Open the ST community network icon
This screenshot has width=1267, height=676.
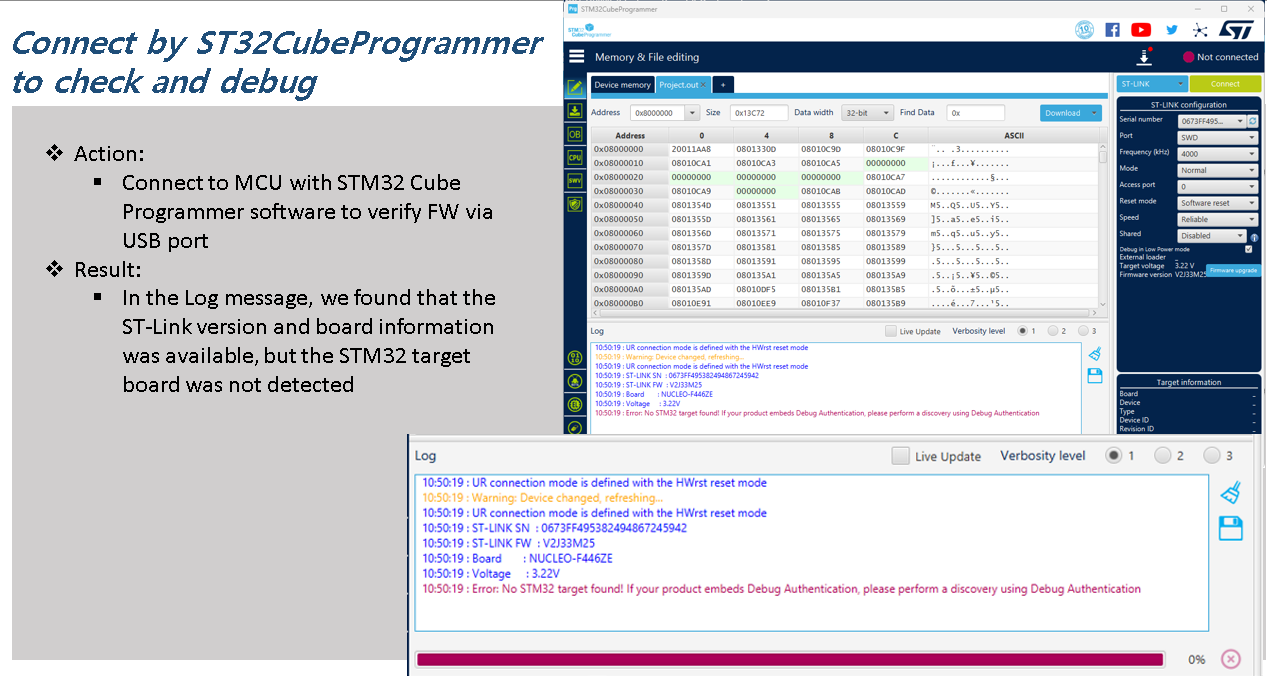1200,30
